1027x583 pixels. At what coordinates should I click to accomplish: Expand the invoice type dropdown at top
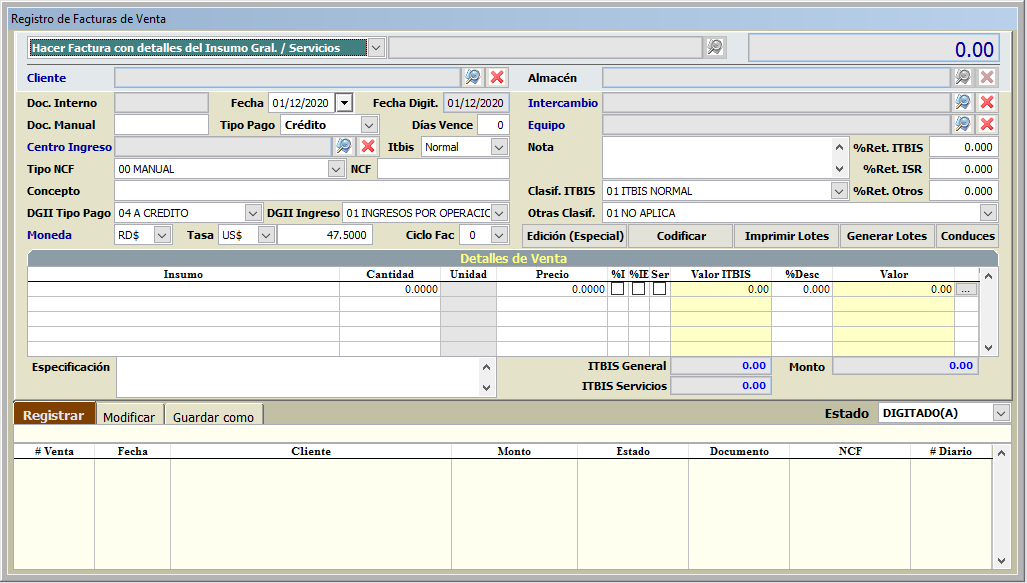coord(376,48)
